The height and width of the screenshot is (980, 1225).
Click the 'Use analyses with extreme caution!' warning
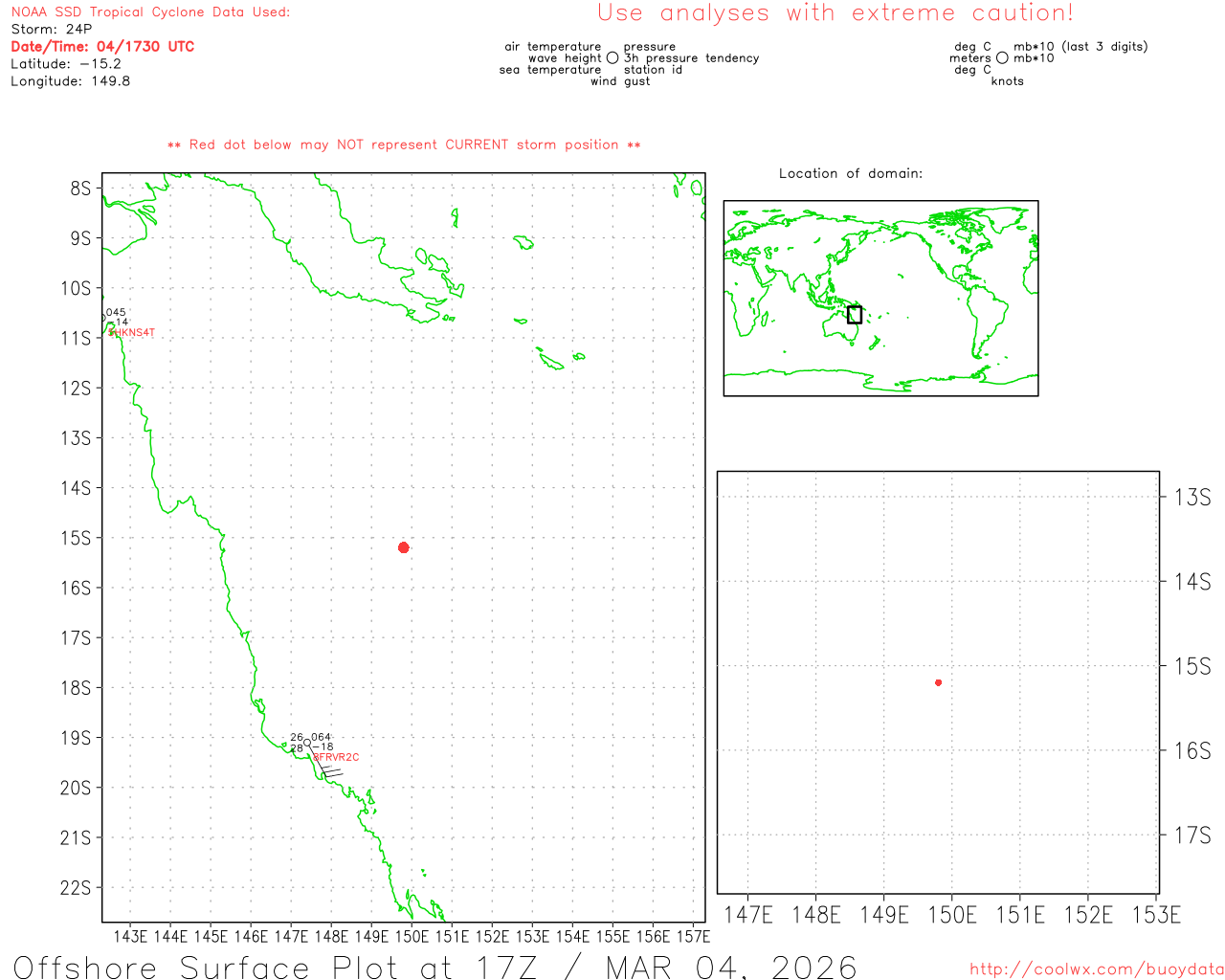click(x=835, y=13)
